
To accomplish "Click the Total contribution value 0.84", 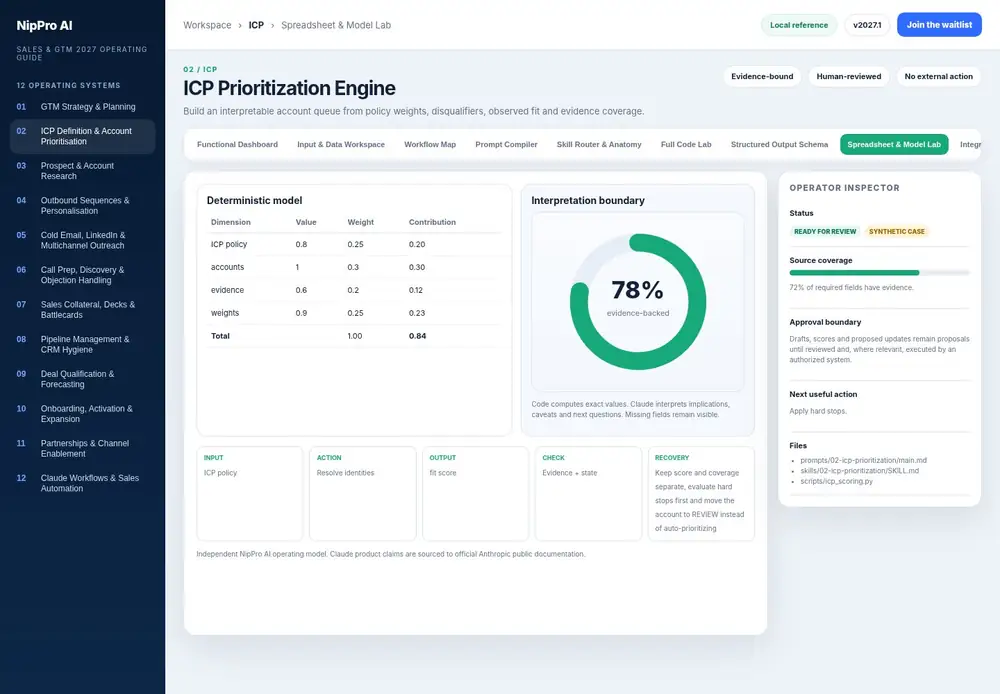I will pyautogui.click(x=417, y=336).
